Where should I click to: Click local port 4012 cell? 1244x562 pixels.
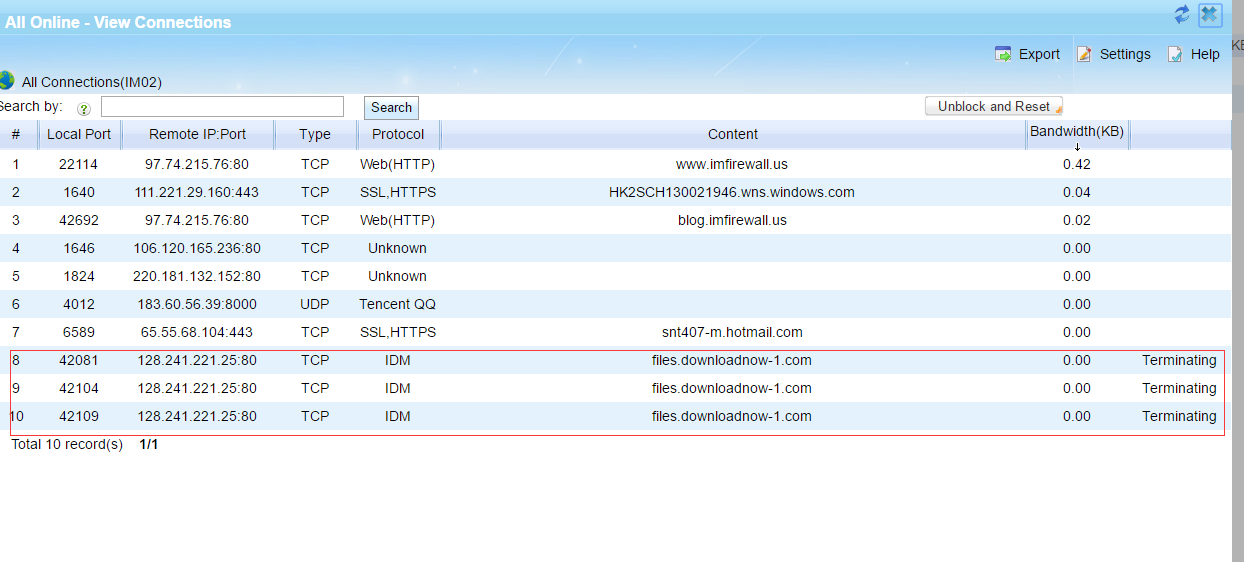pos(79,304)
